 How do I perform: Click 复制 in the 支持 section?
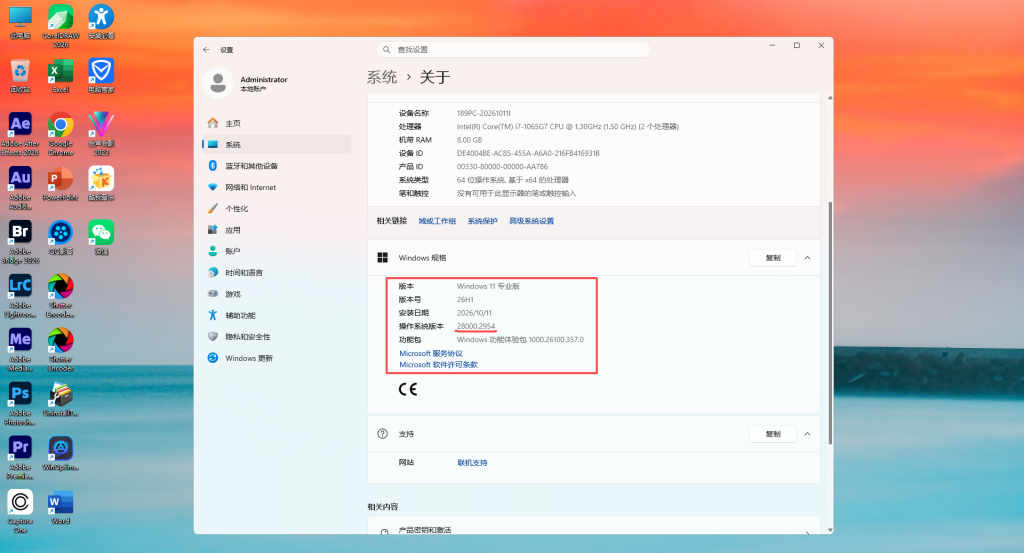(773, 434)
